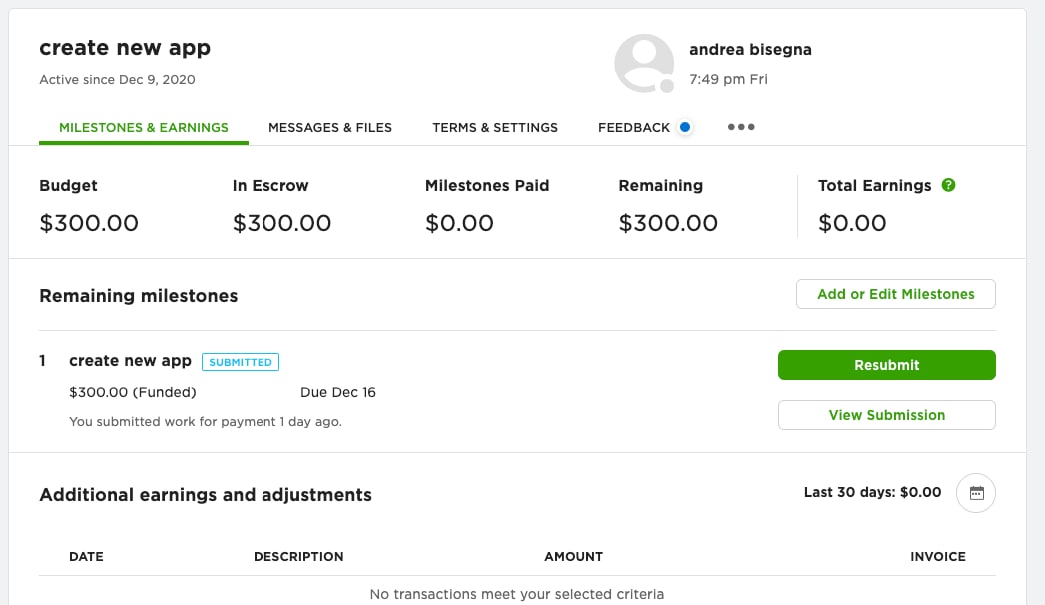This screenshot has height=605, width=1045.
Task: Open the calendar date filter icon
Action: click(976, 493)
